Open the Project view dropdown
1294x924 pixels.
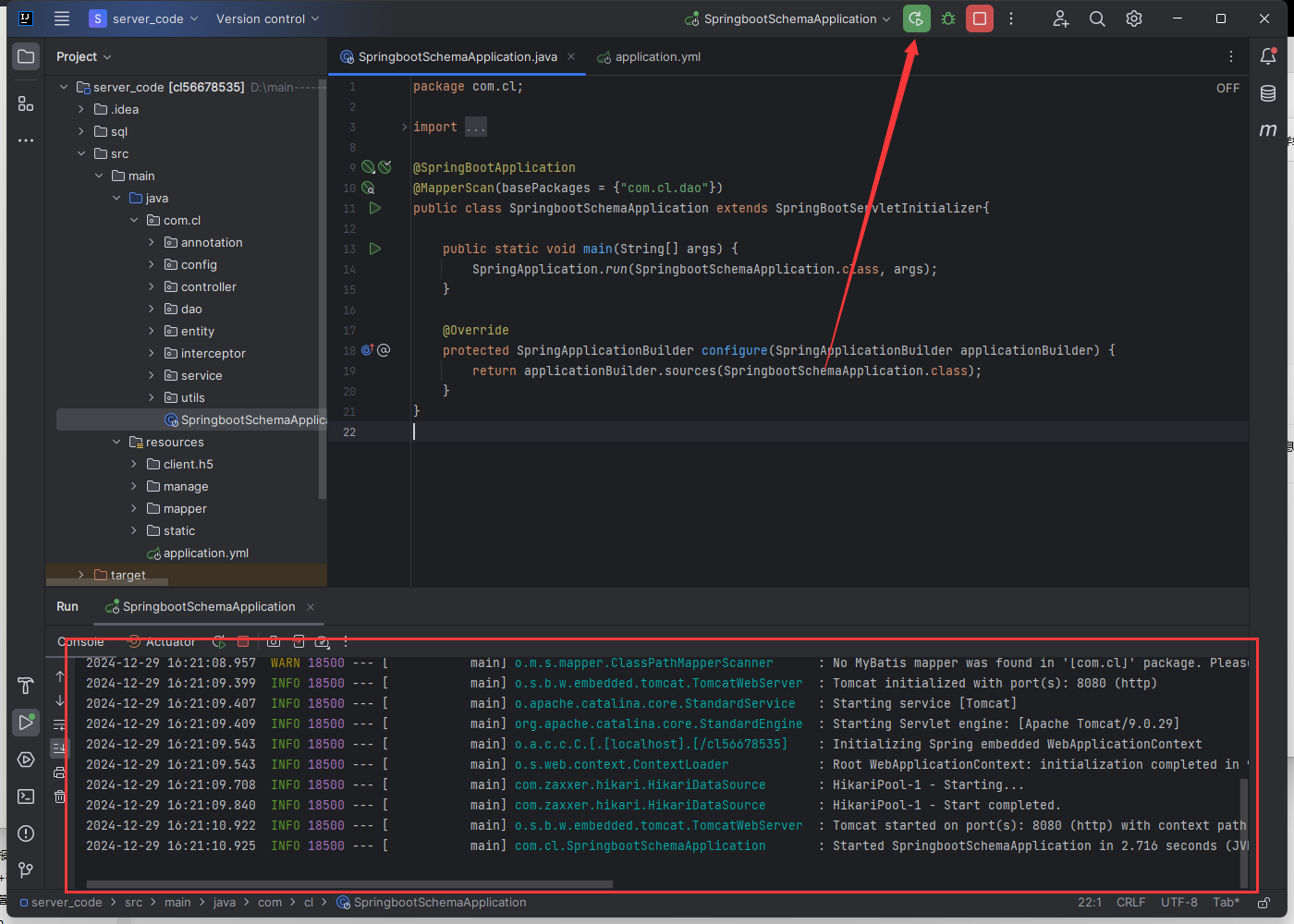83,56
